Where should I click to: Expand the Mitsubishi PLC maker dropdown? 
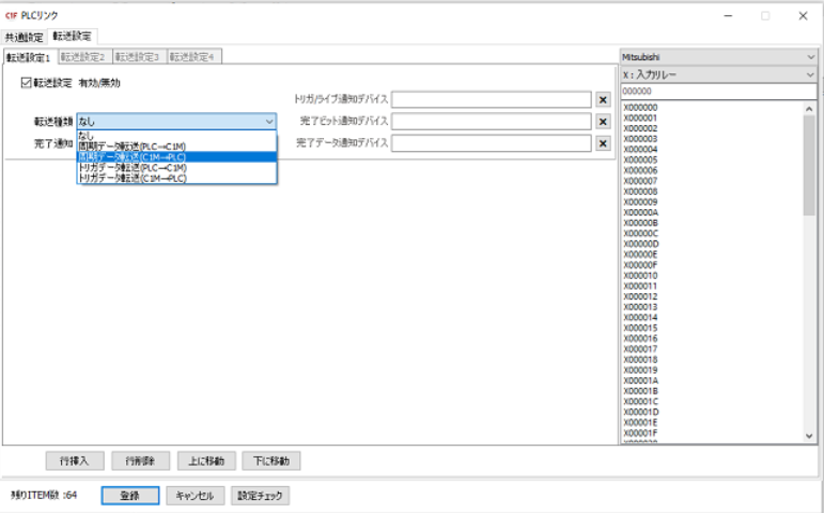click(x=809, y=58)
